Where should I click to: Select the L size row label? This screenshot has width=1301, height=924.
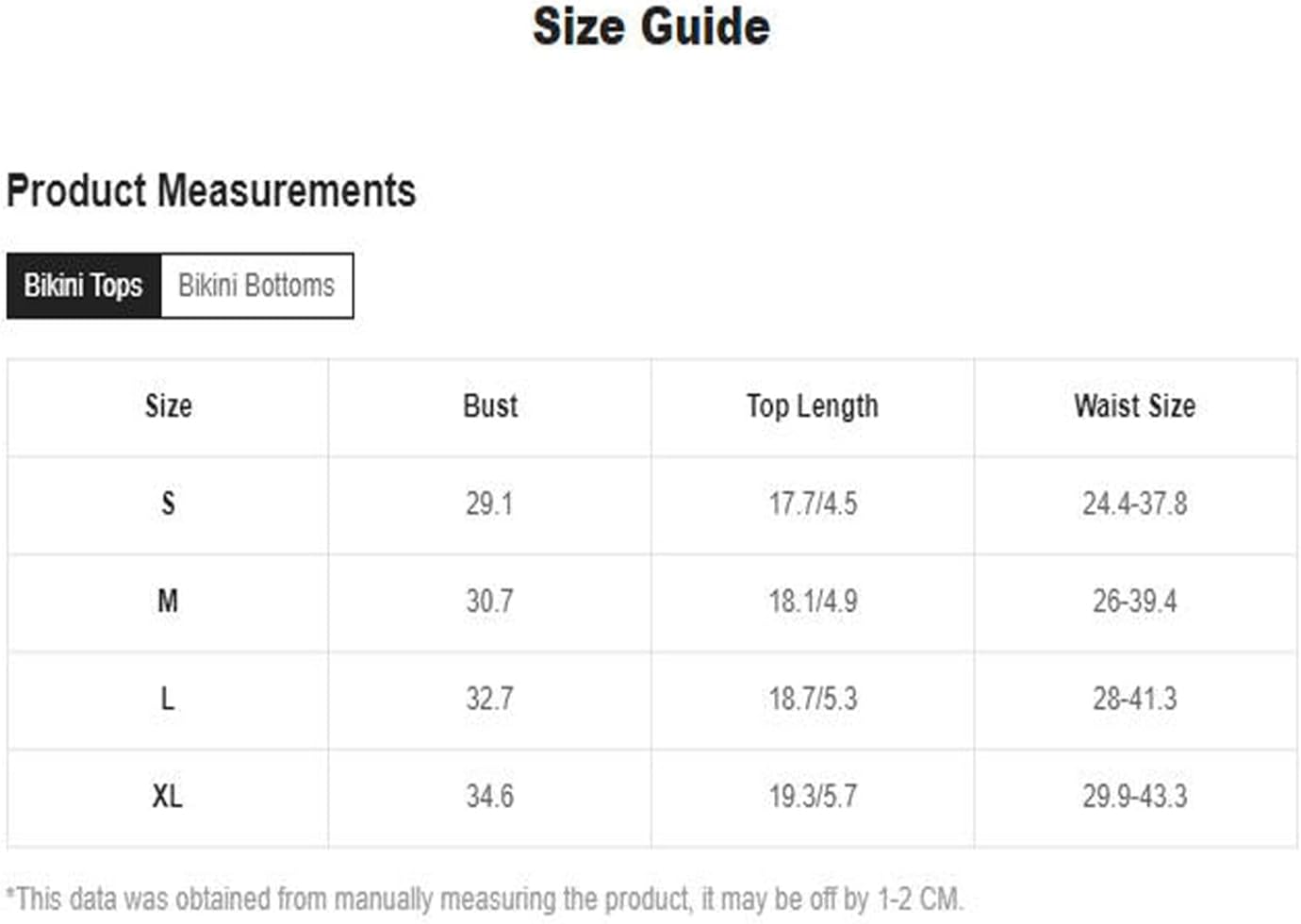coord(168,699)
